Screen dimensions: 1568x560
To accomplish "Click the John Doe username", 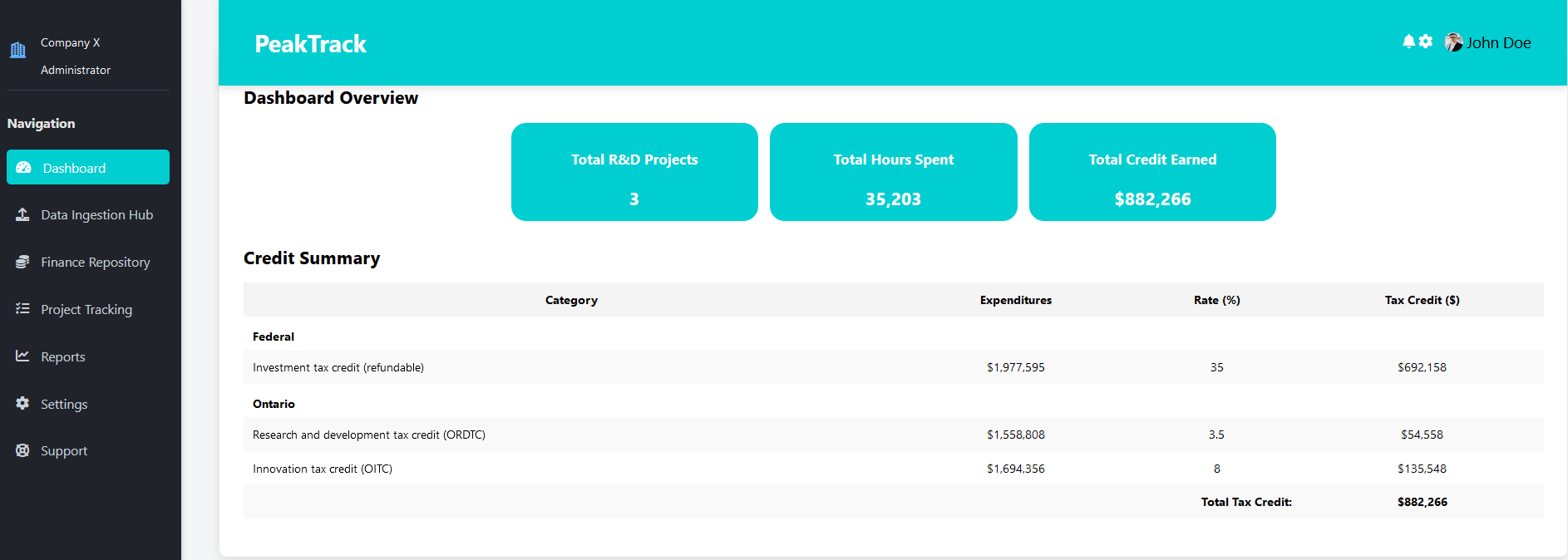I will (x=1498, y=43).
